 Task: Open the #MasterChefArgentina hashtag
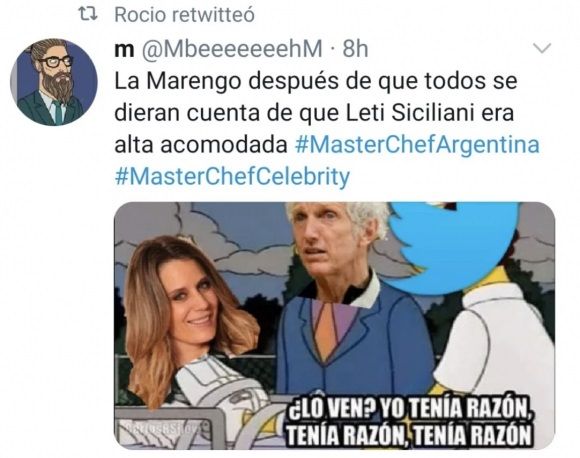[x=418, y=145]
